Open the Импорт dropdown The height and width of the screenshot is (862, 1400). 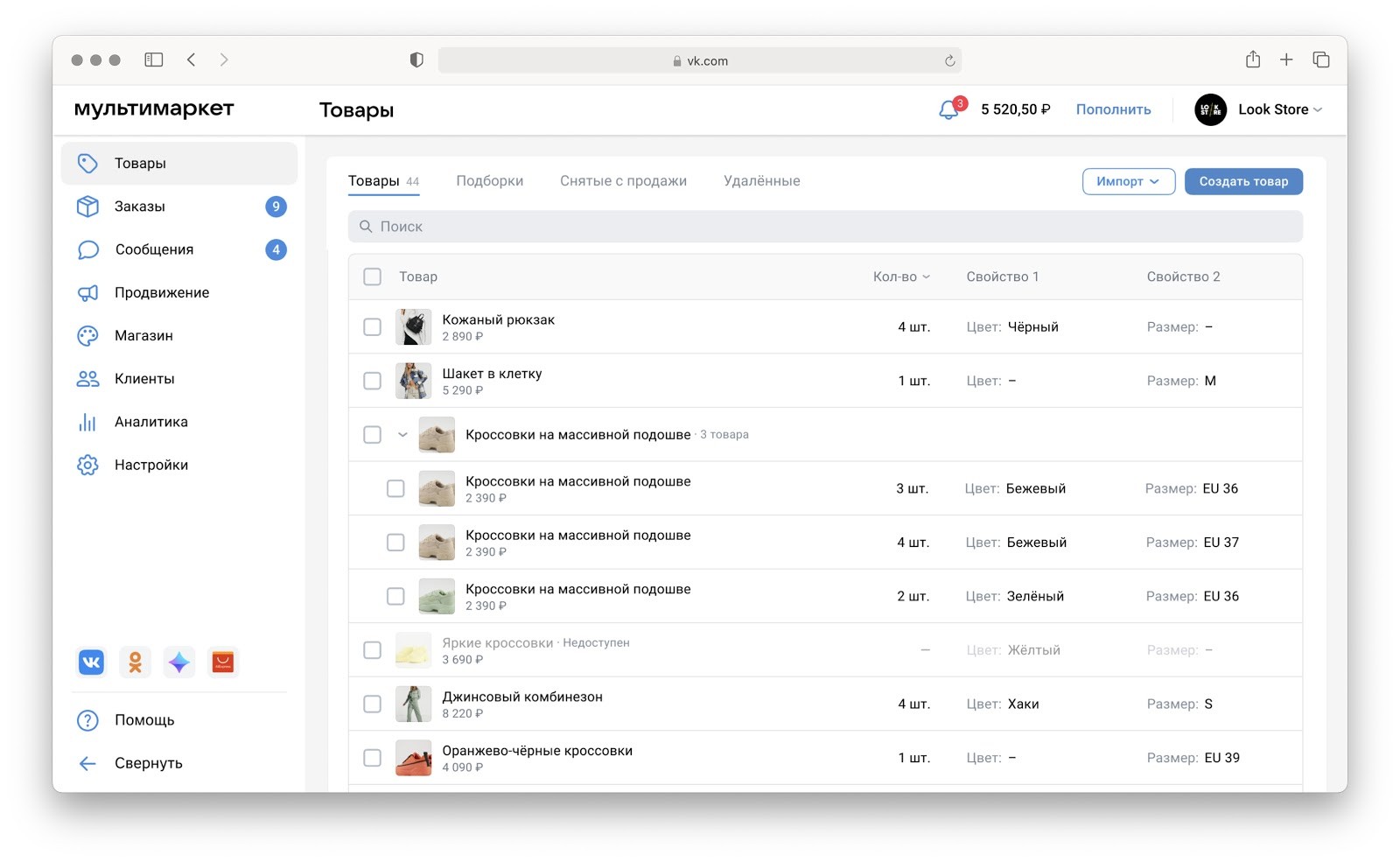(x=1129, y=181)
